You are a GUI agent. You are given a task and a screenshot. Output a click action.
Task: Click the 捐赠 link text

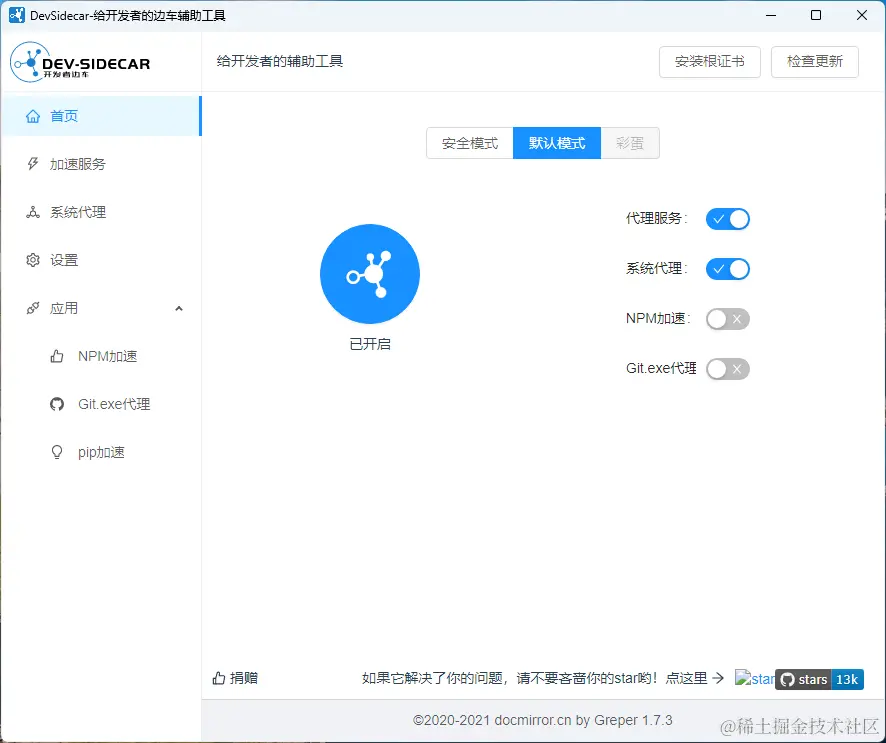[244, 678]
